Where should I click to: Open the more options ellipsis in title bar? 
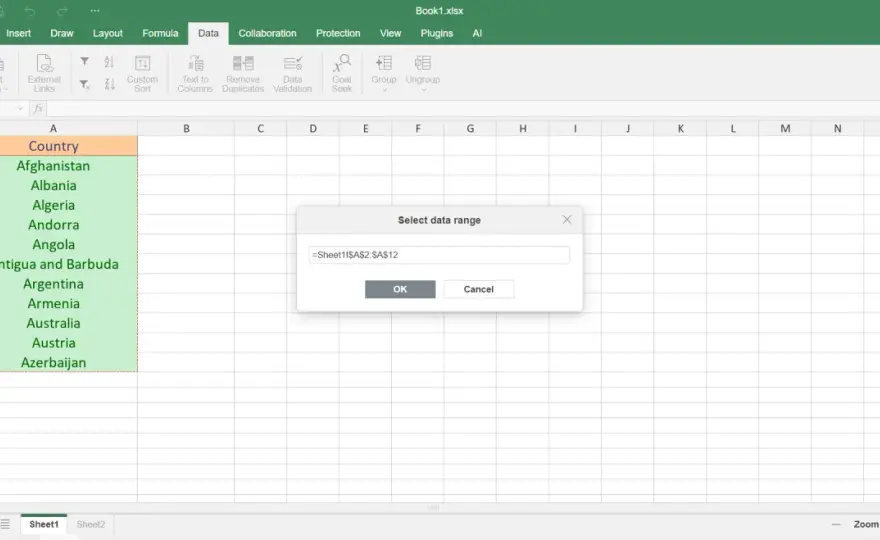[x=95, y=11]
